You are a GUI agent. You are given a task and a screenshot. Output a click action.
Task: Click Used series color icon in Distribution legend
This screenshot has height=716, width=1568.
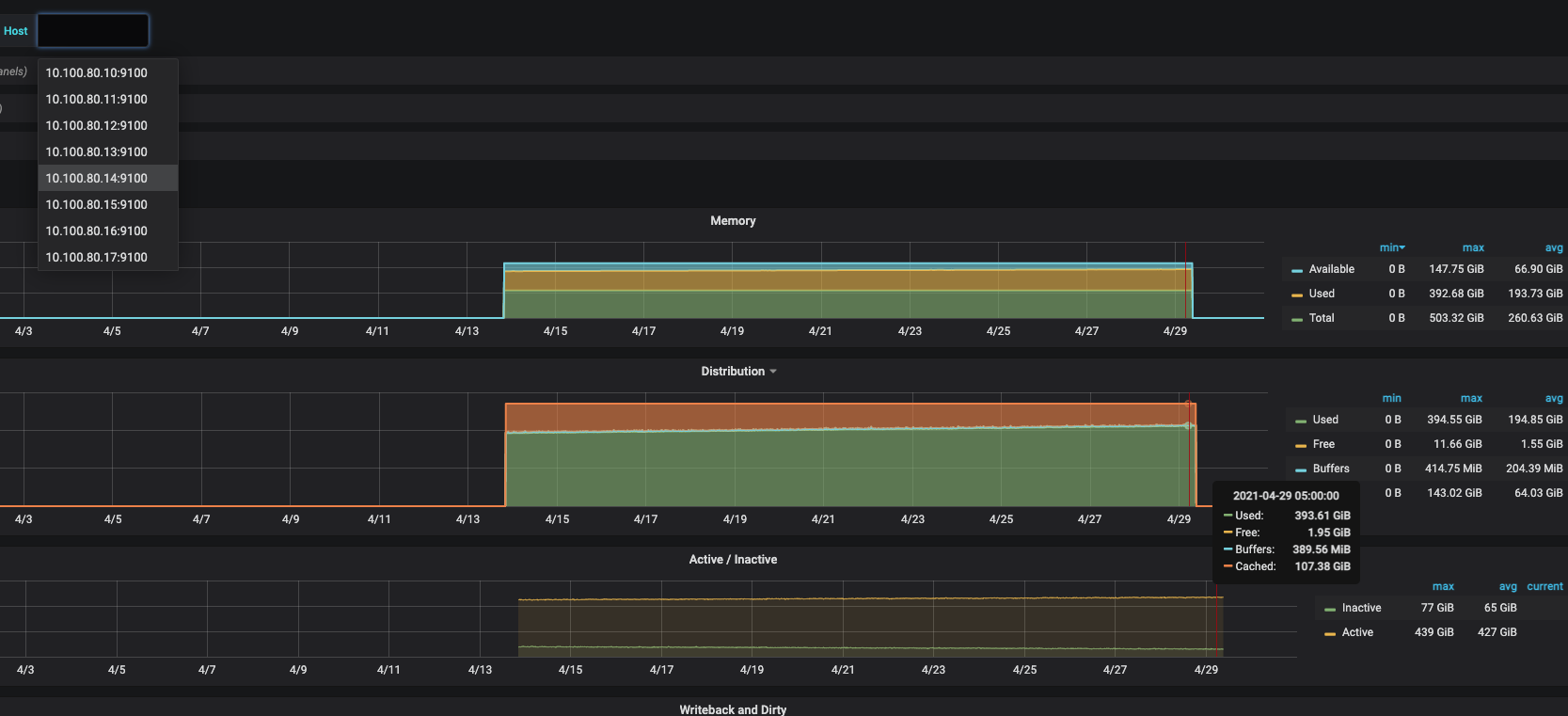coord(1301,421)
